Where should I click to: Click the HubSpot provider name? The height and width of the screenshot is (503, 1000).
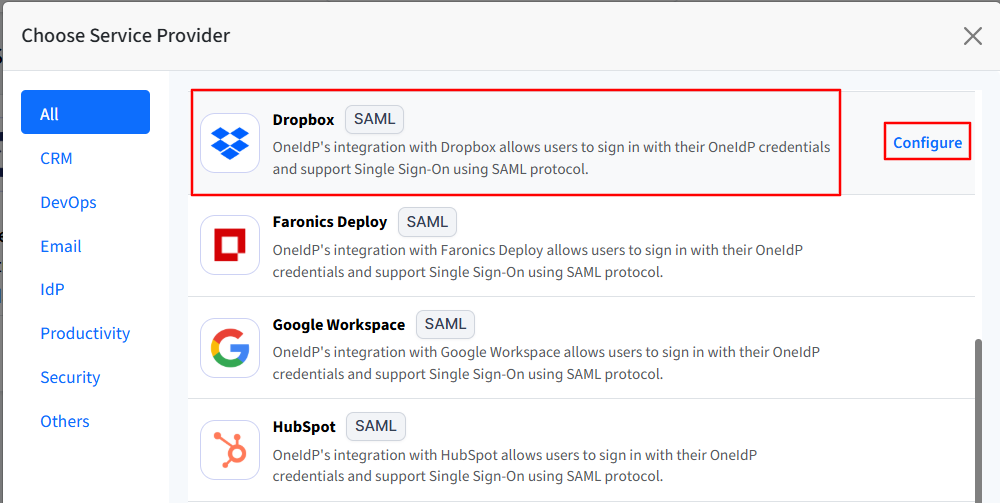click(304, 426)
